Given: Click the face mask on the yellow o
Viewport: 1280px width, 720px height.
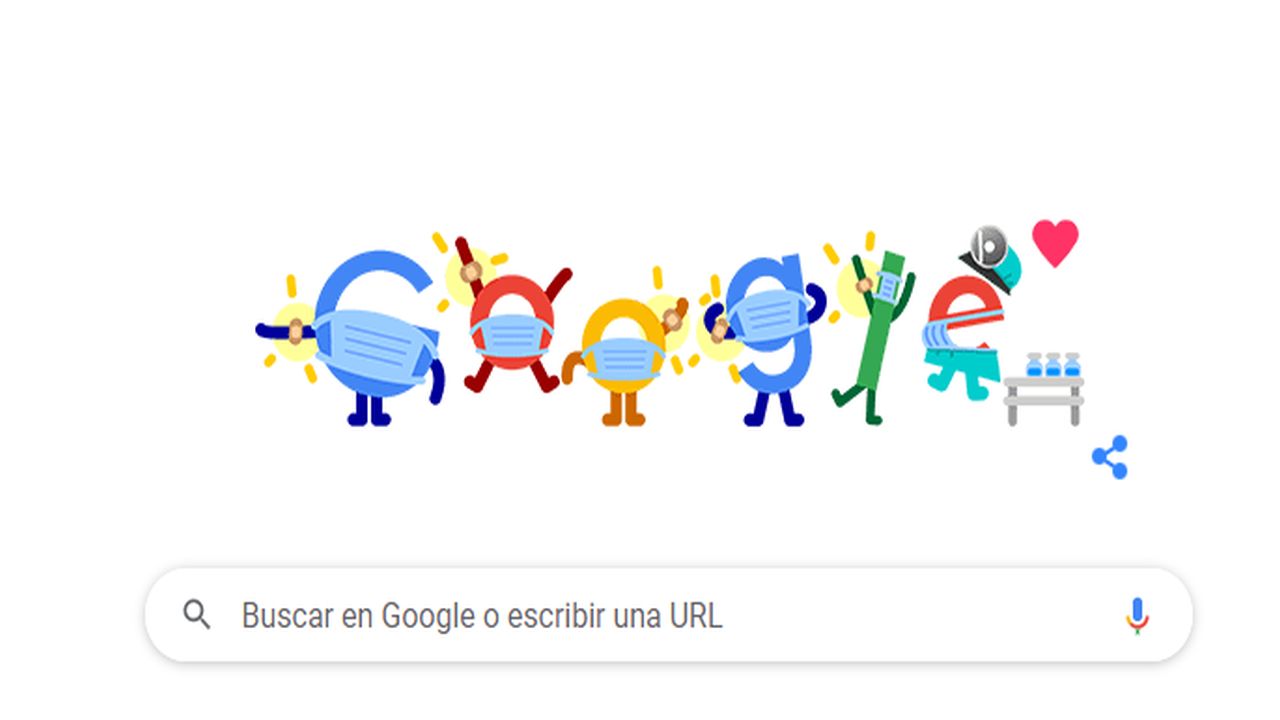Looking at the screenshot, I should (x=624, y=359).
